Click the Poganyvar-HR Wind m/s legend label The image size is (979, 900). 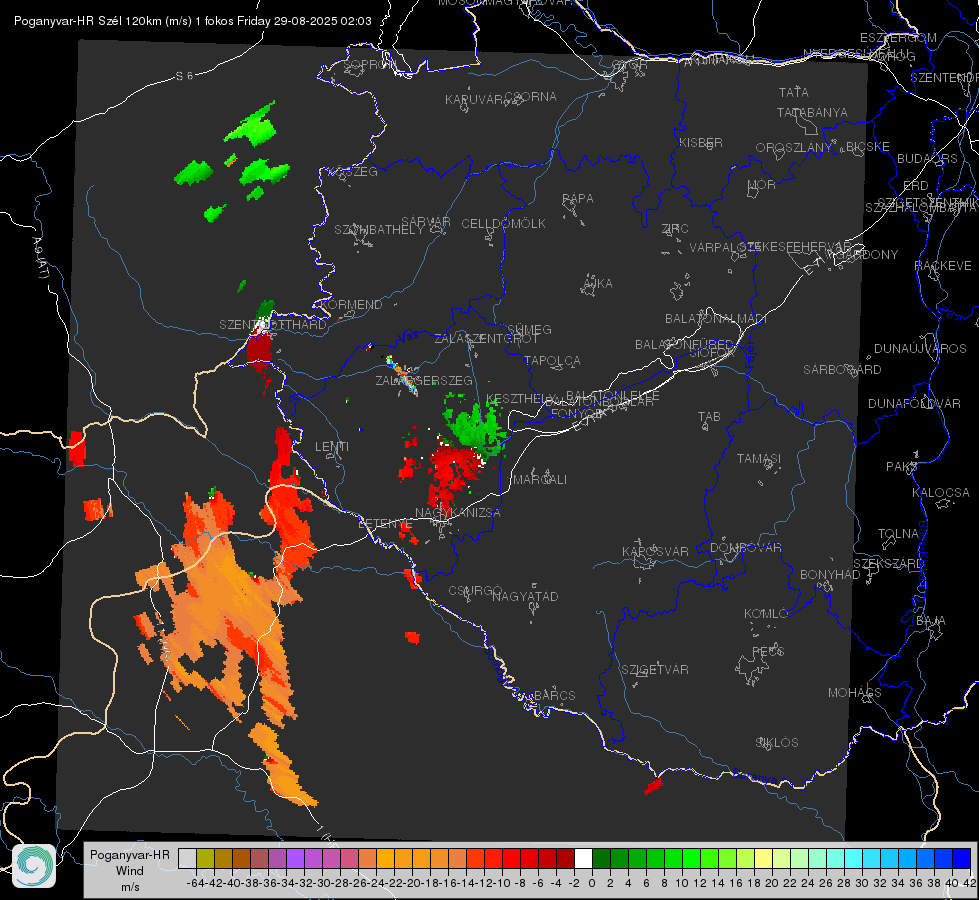(x=130, y=870)
